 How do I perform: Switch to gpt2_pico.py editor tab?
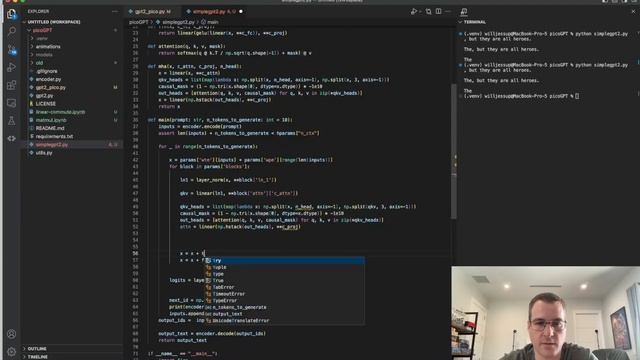coord(150,11)
